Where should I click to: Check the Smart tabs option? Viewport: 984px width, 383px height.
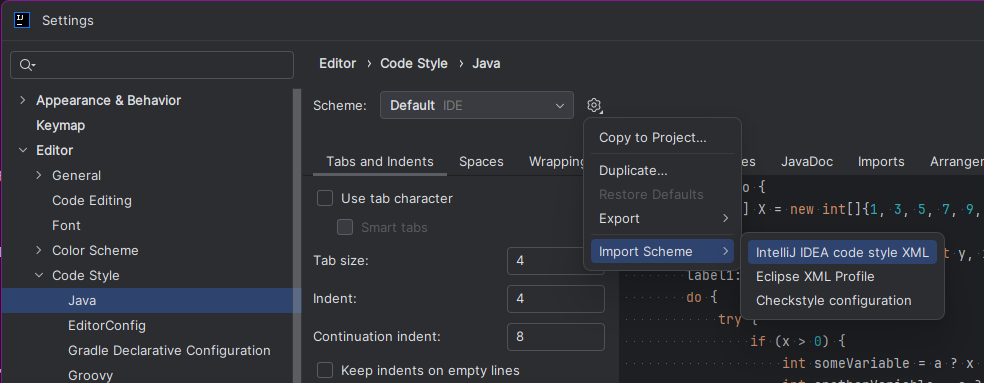(345, 227)
